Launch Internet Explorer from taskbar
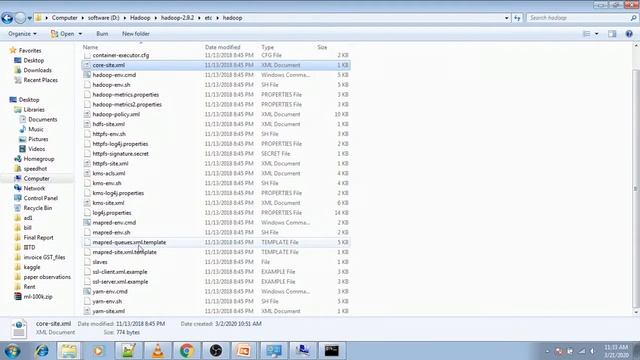This screenshot has height=360, width=640. click(42, 351)
